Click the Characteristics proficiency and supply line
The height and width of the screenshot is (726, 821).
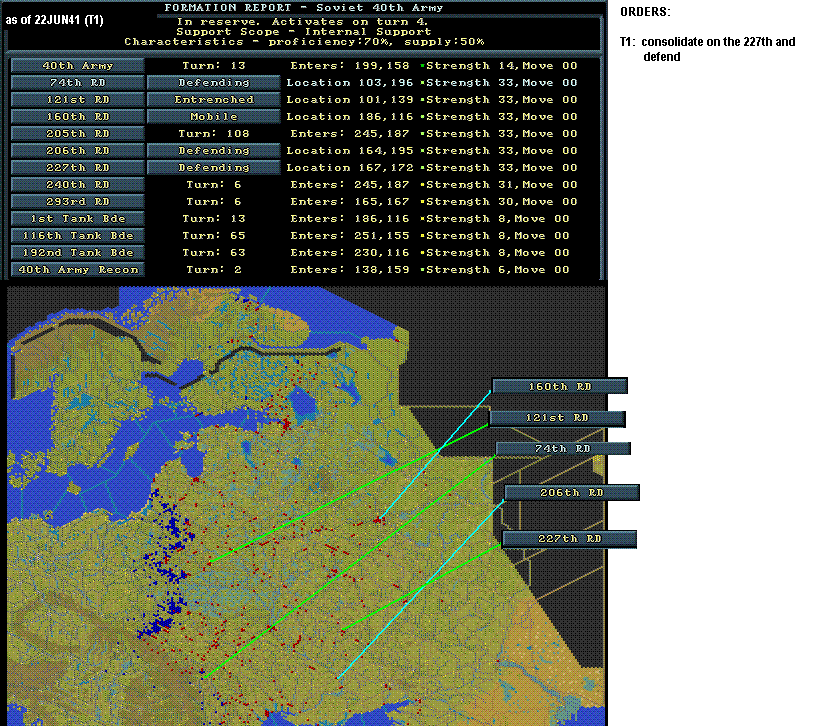(304, 41)
